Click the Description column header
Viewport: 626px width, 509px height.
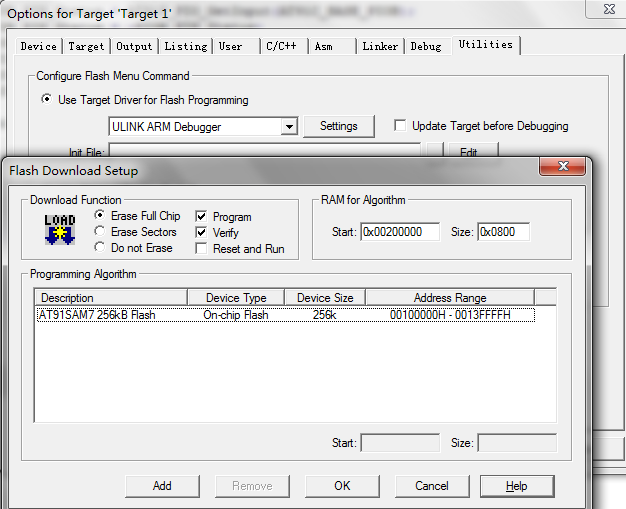(111, 297)
